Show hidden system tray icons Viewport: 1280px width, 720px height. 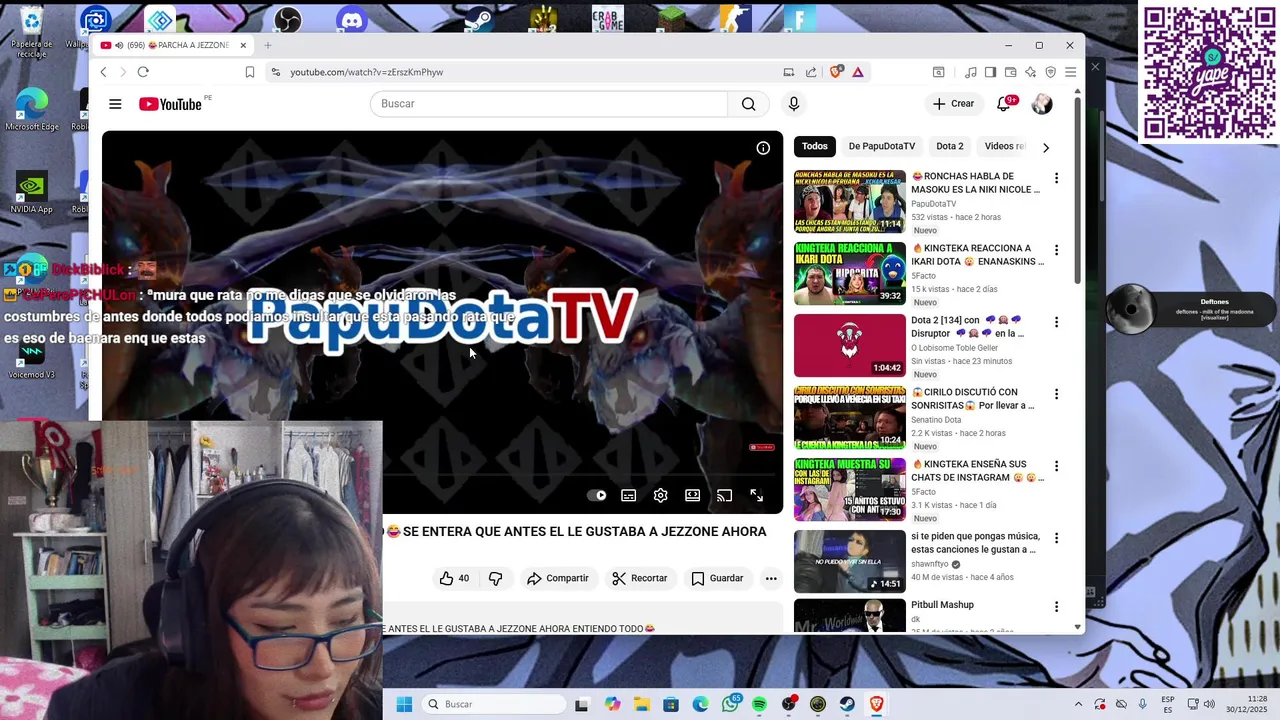[1078, 704]
